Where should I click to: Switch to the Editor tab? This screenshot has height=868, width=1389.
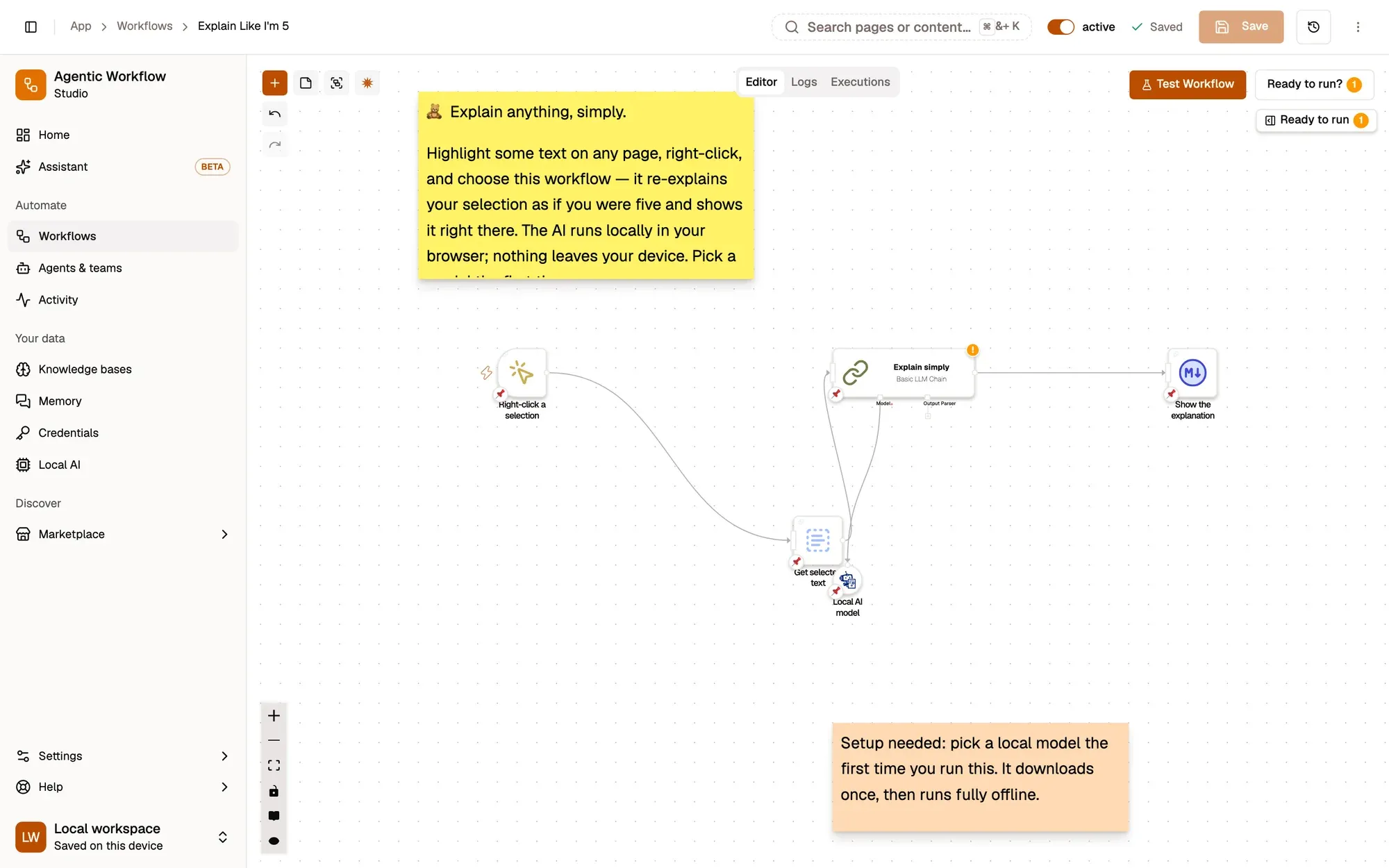761,82
